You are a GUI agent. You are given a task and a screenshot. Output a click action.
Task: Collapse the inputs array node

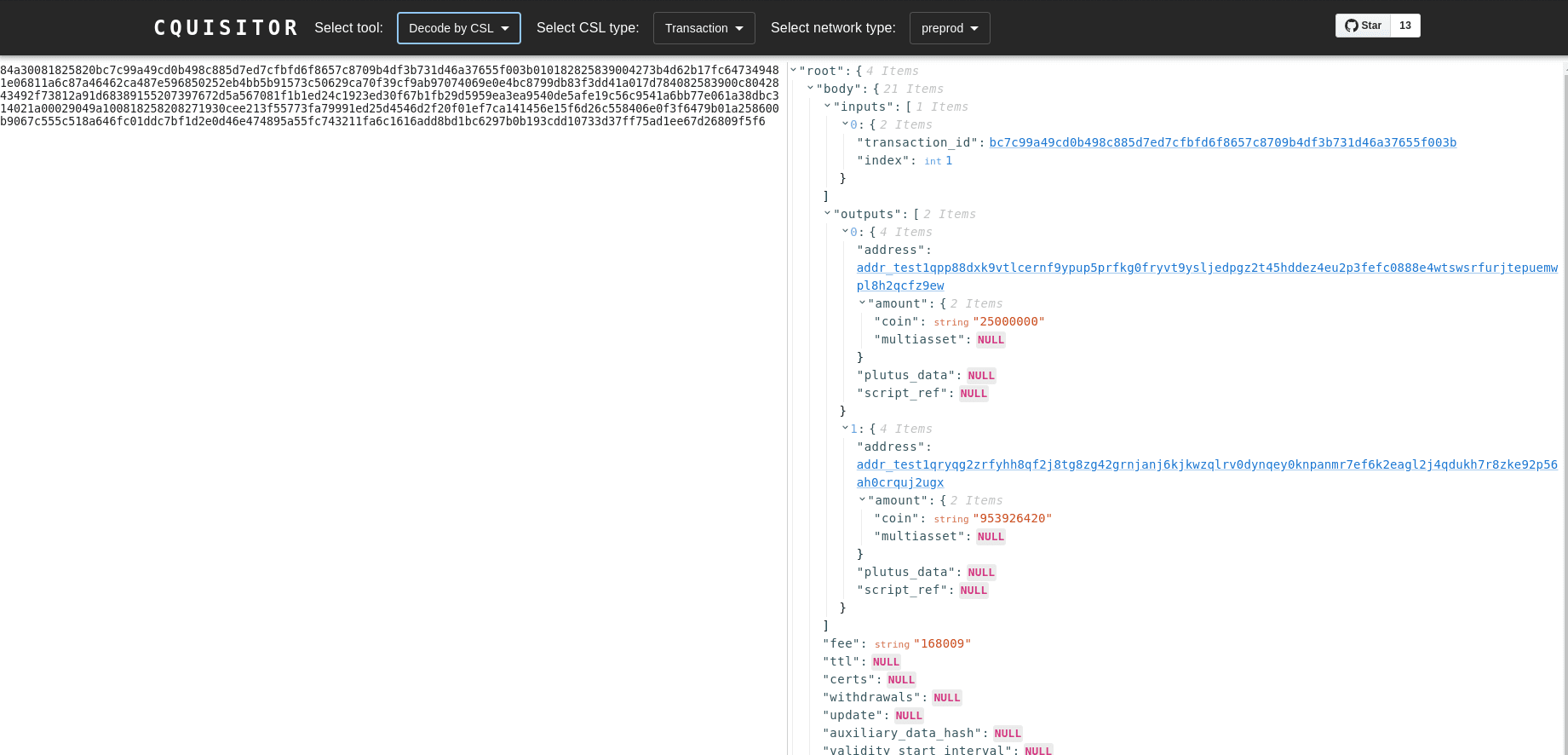click(x=828, y=107)
